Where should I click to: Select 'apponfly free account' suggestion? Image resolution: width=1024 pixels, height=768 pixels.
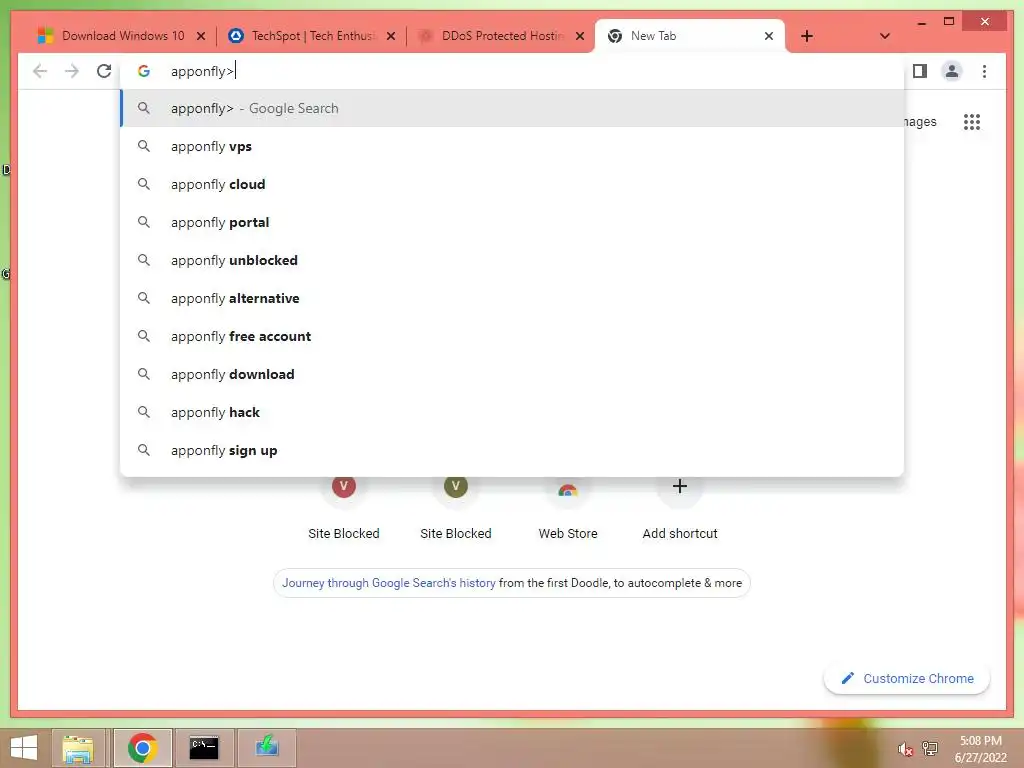point(513,336)
